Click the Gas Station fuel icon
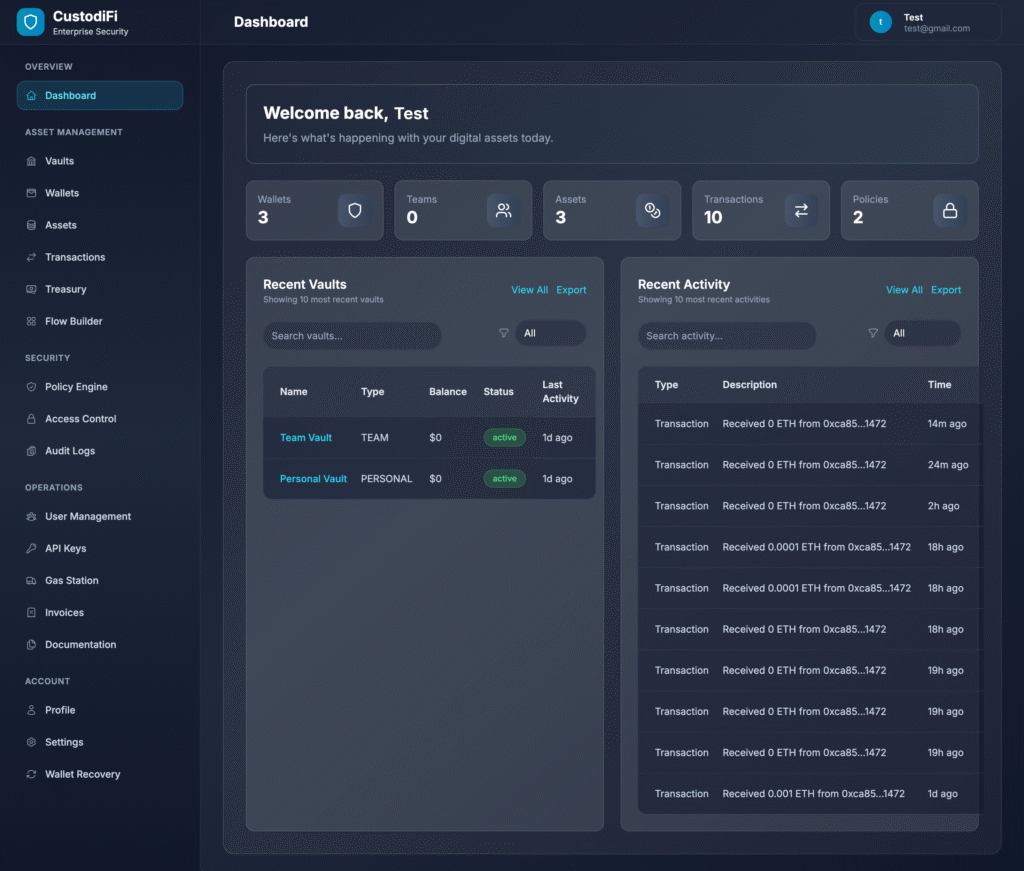Image resolution: width=1024 pixels, height=871 pixels. tap(31, 580)
